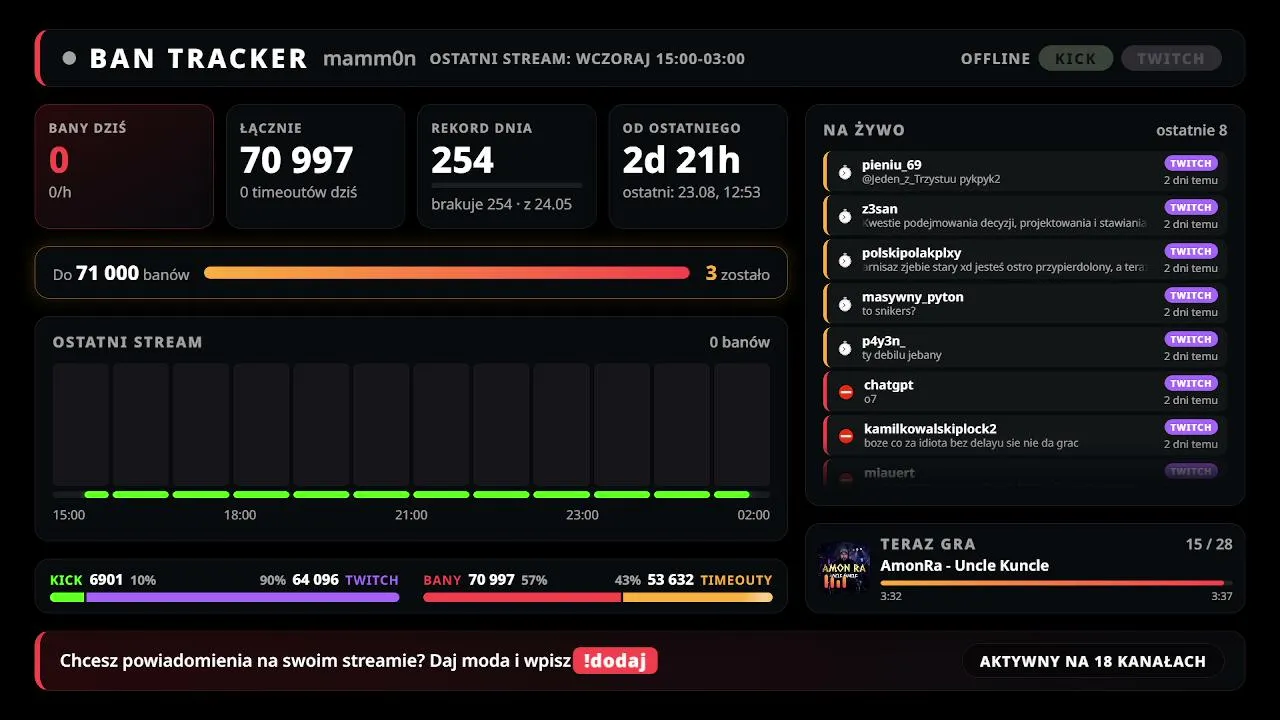Click the 15:00 chart time label
Image resolution: width=1280 pixels, height=720 pixels.
click(69, 515)
